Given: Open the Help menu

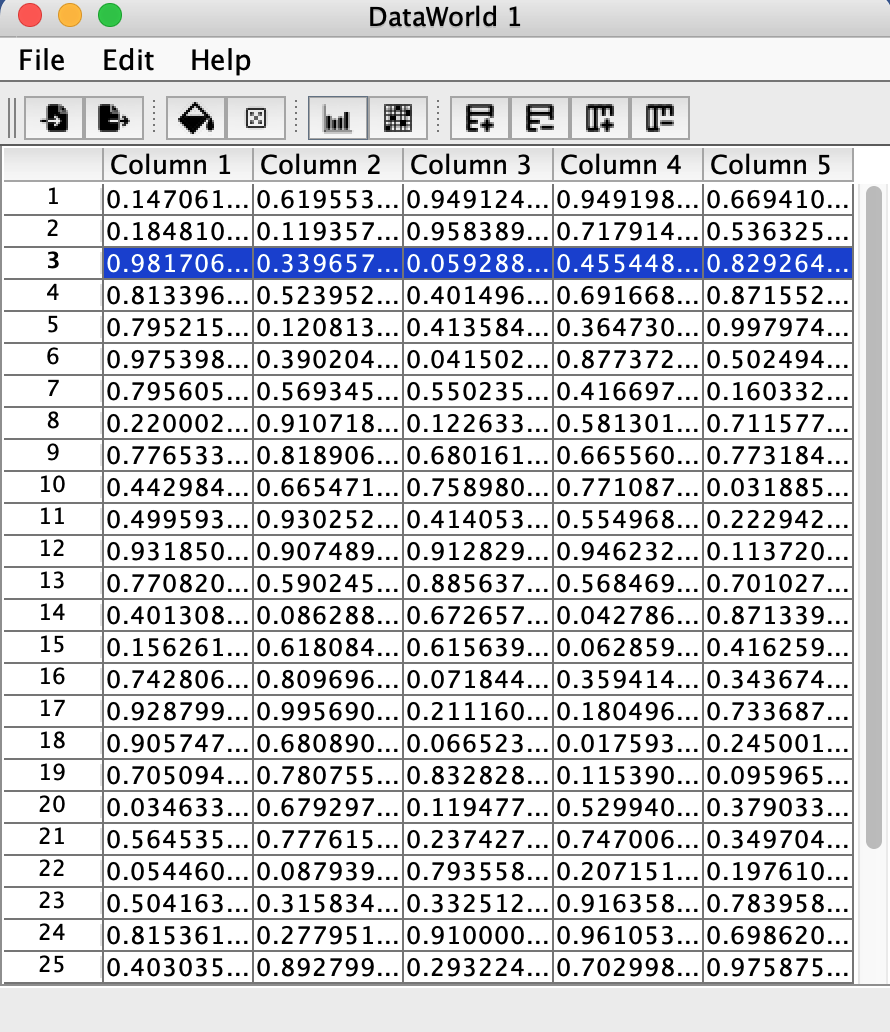Looking at the screenshot, I should pyautogui.click(x=221, y=61).
